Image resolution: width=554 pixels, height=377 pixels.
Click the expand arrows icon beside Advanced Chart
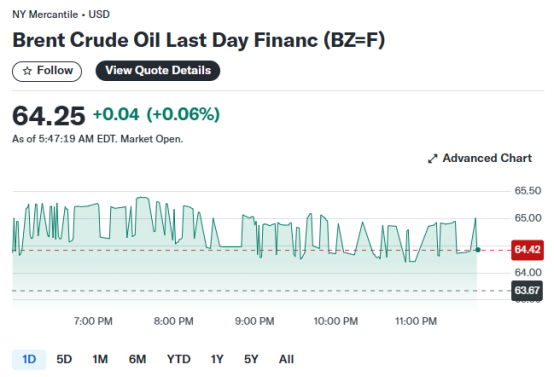(x=432, y=159)
